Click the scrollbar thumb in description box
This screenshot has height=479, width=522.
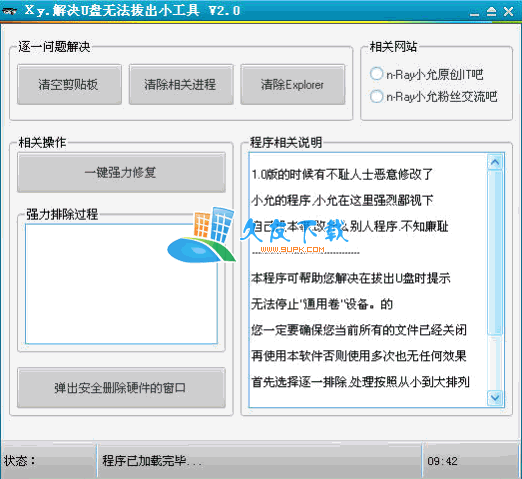495,253
